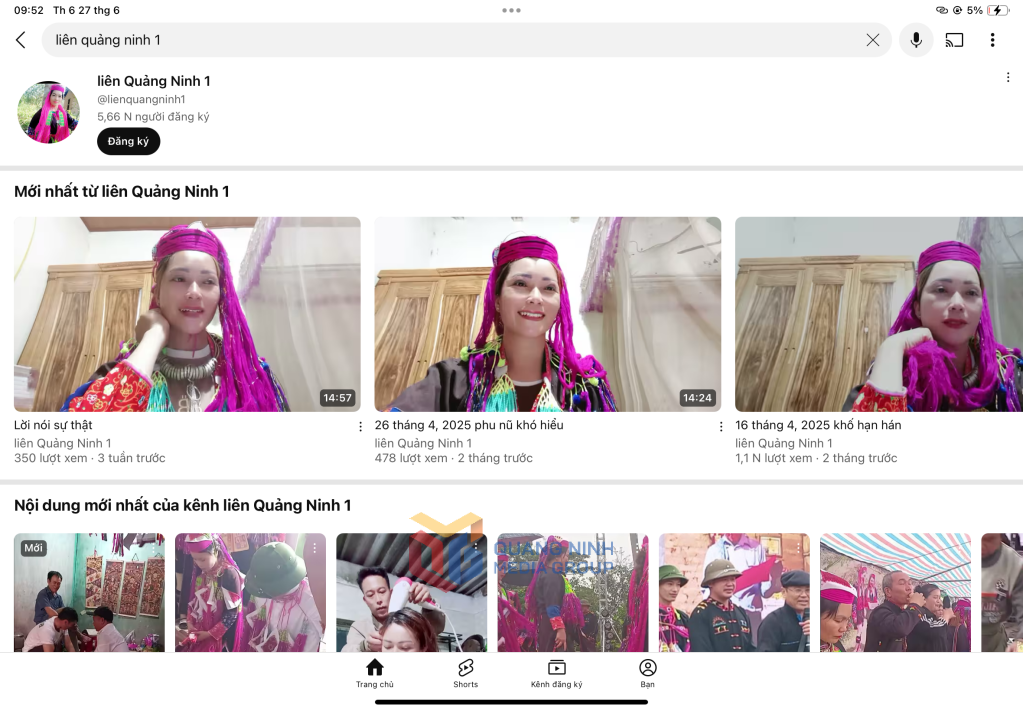Open the top bar three-dot menu
Image resolution: width=1023 pixels, height=711 pixels.
(992, 40)
